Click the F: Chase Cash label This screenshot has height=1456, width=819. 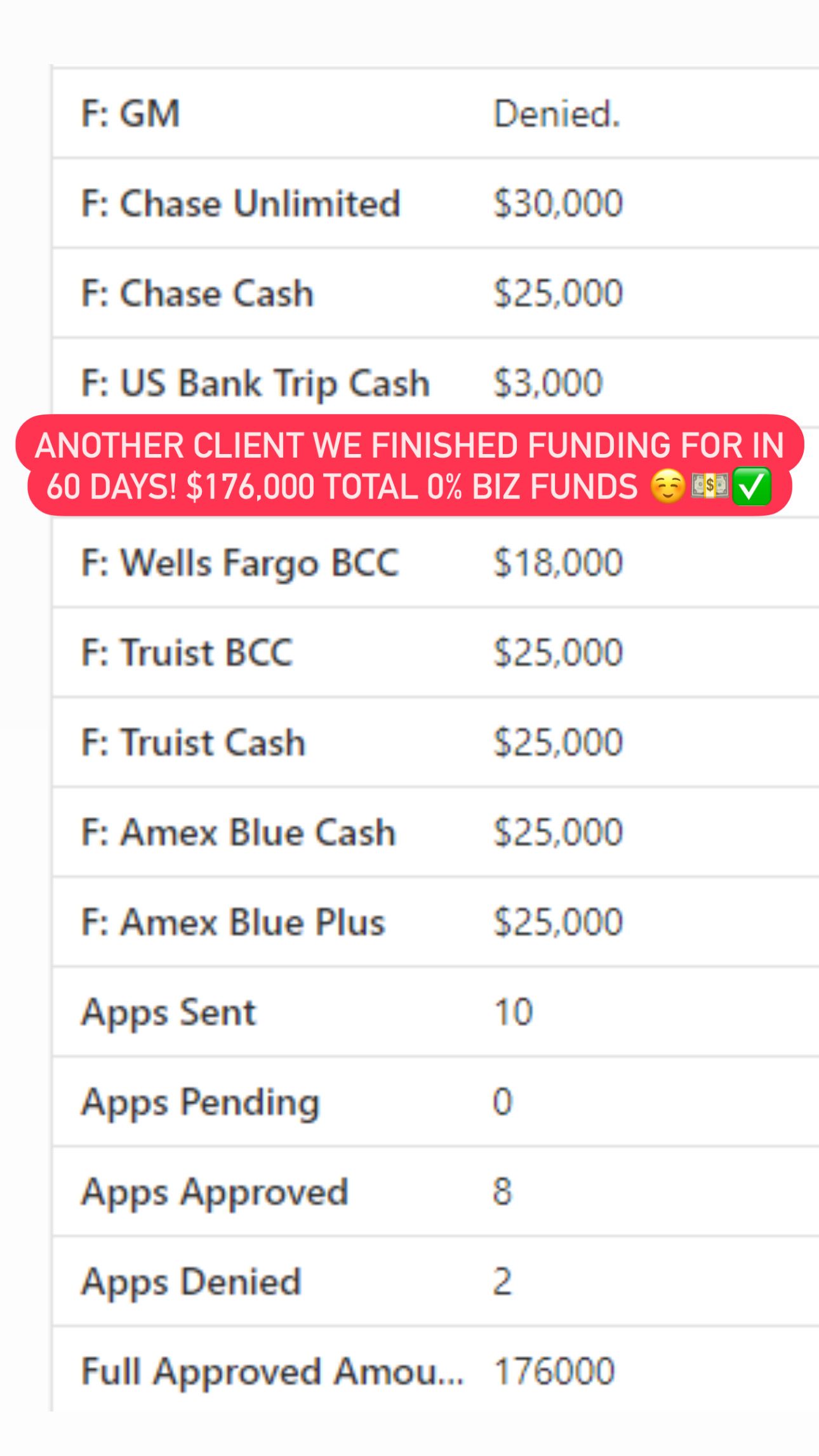[x=197, y=294]
